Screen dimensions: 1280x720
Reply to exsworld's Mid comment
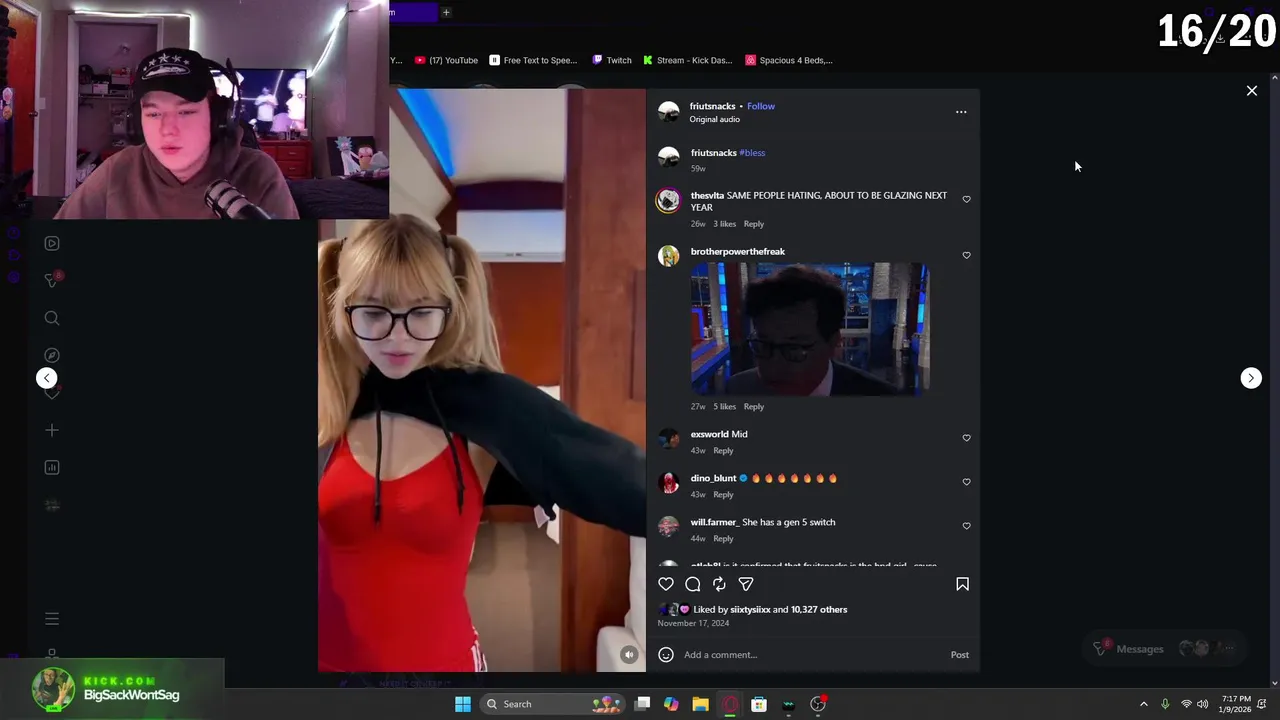coord(723,451)
